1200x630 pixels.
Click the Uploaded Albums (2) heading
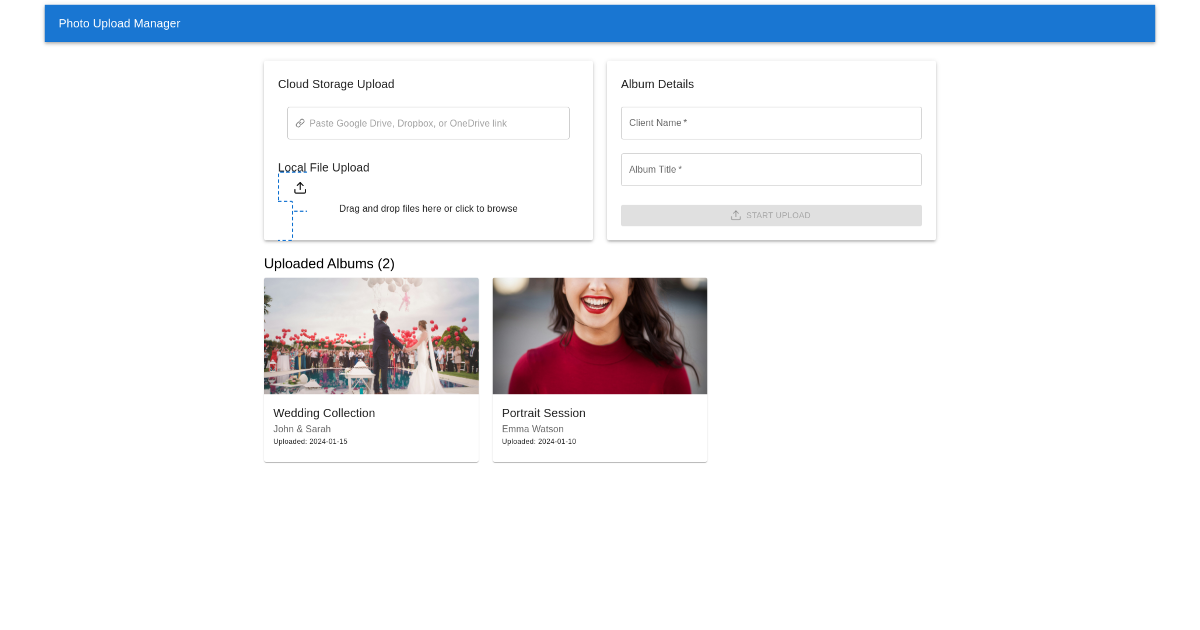pyautogui.click(x=329, y=264)
